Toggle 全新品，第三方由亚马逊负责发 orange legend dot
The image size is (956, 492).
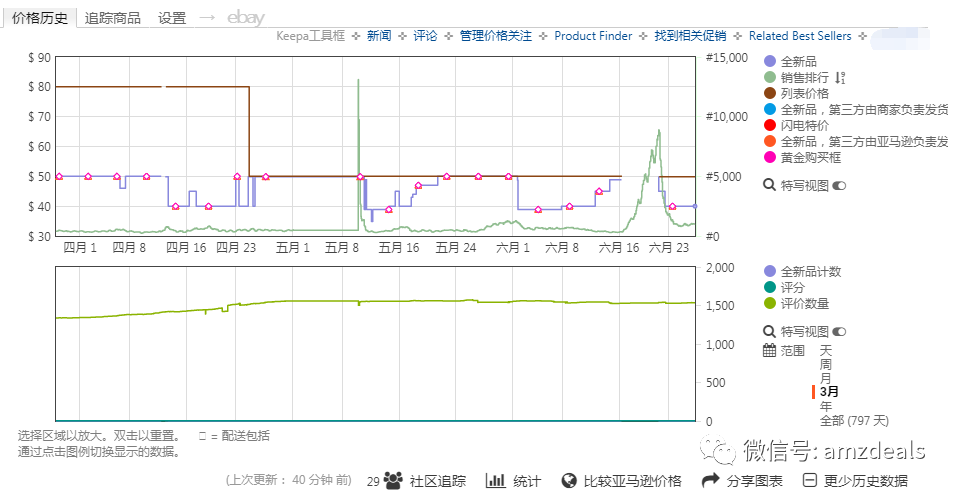point(770,141)
